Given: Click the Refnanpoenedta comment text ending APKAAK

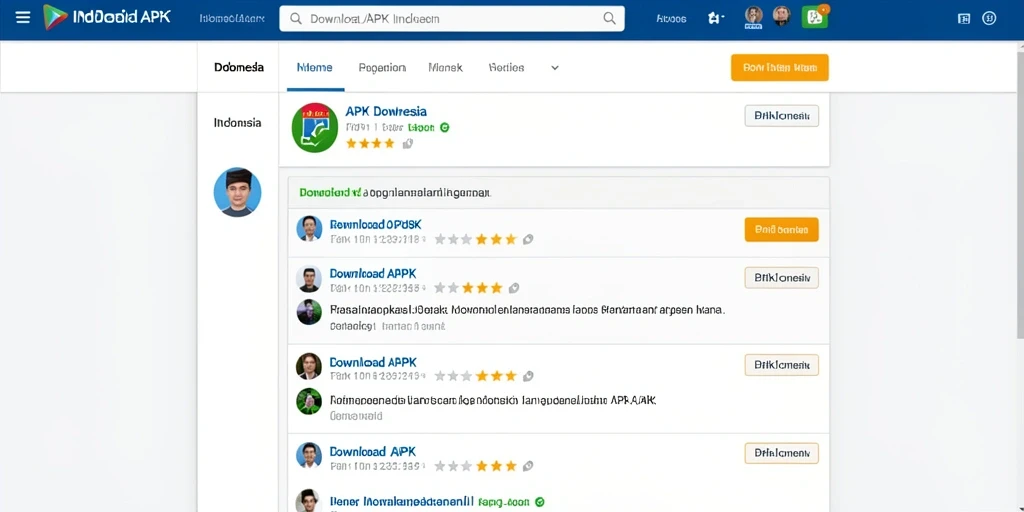Looking at the screenshot, I should tap(492, 399).
